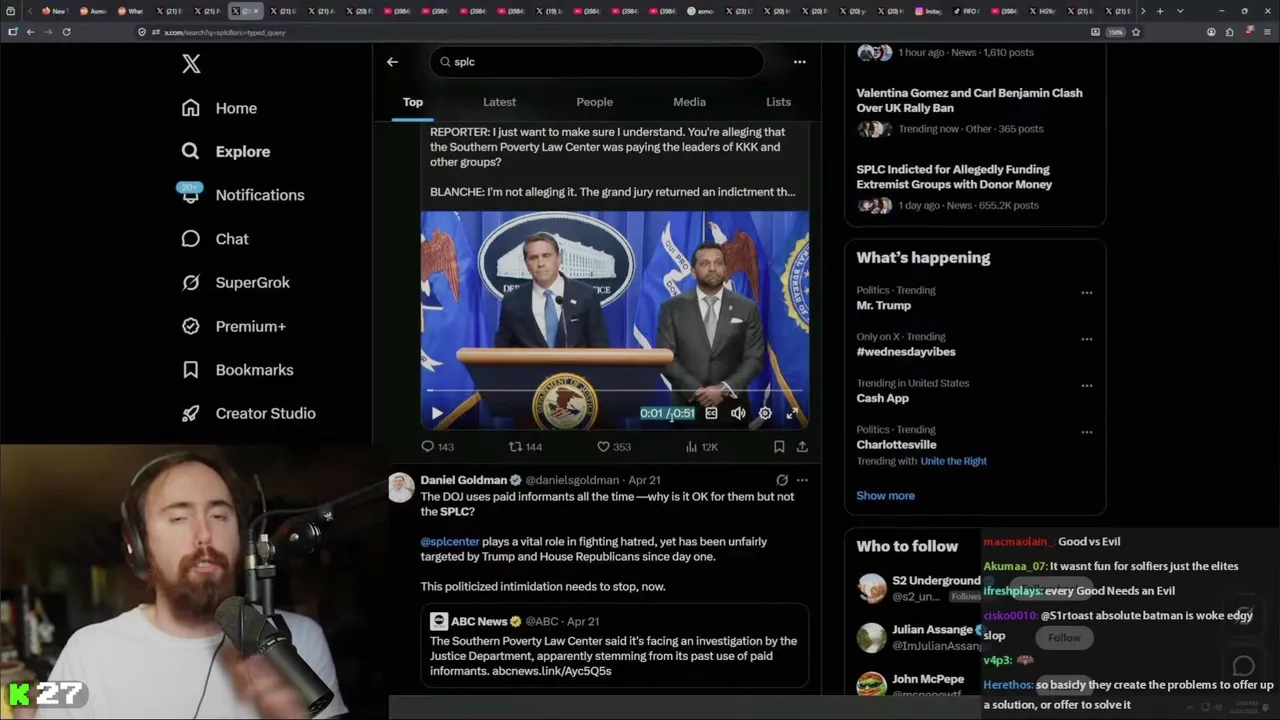Switch to the People tab

click(x=594, y=102)
